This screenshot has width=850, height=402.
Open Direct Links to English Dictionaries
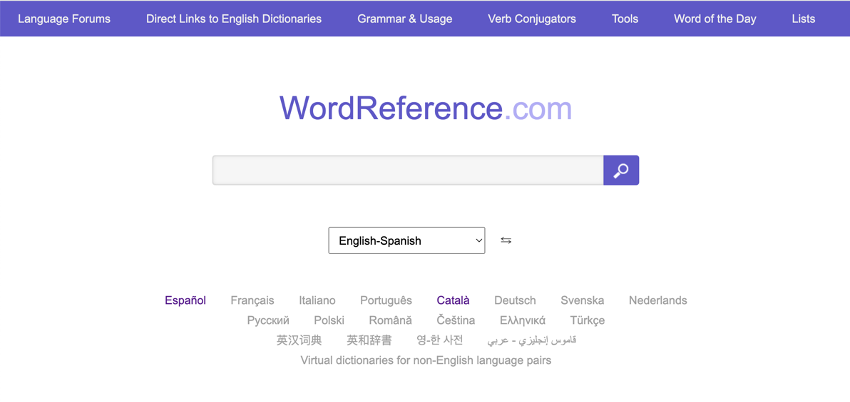tap(234, 19)
